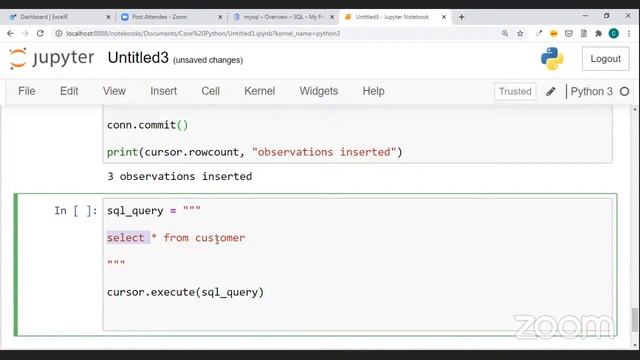The width and height of the screenshot is (640, 360).
Task: Click the document extension icon in toolbar
Action: (x=584, y=33)
